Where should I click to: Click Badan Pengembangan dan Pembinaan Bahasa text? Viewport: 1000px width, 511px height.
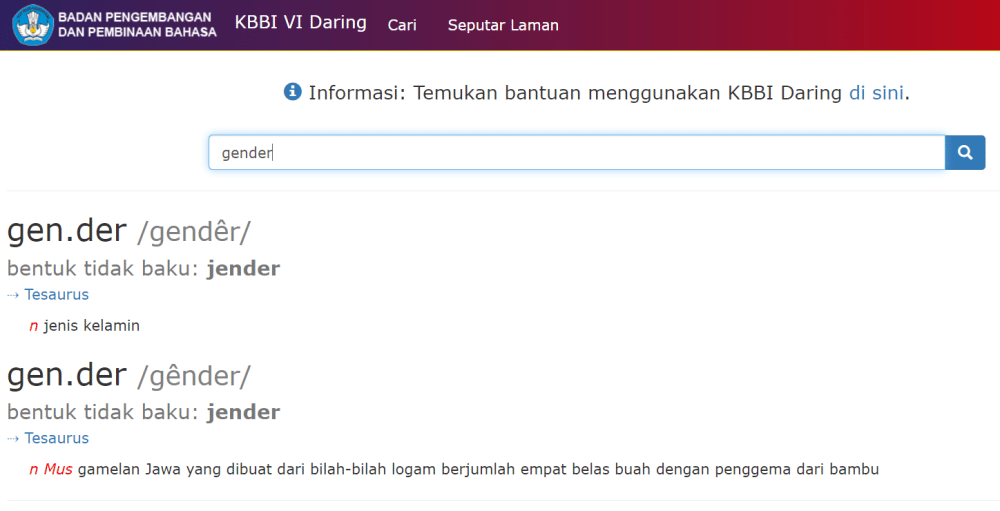137,25
